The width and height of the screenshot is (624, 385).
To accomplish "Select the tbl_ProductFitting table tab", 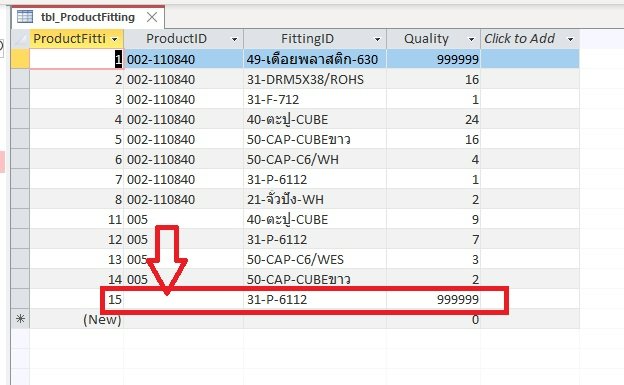I will pos(88,17).
